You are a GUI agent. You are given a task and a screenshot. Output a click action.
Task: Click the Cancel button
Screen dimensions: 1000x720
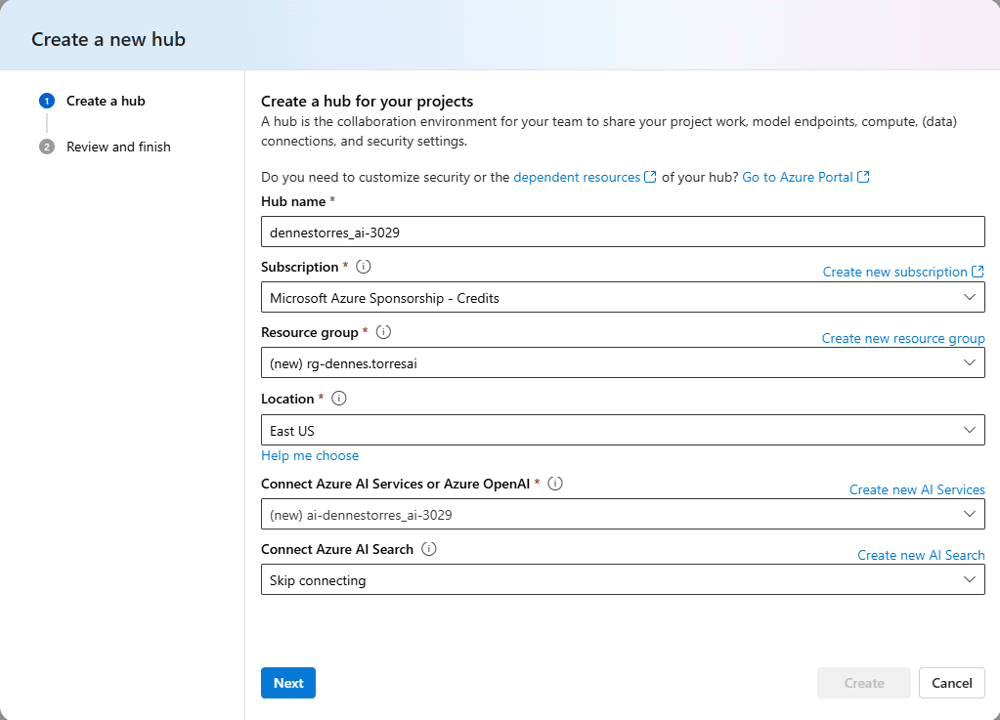point(952,683)
